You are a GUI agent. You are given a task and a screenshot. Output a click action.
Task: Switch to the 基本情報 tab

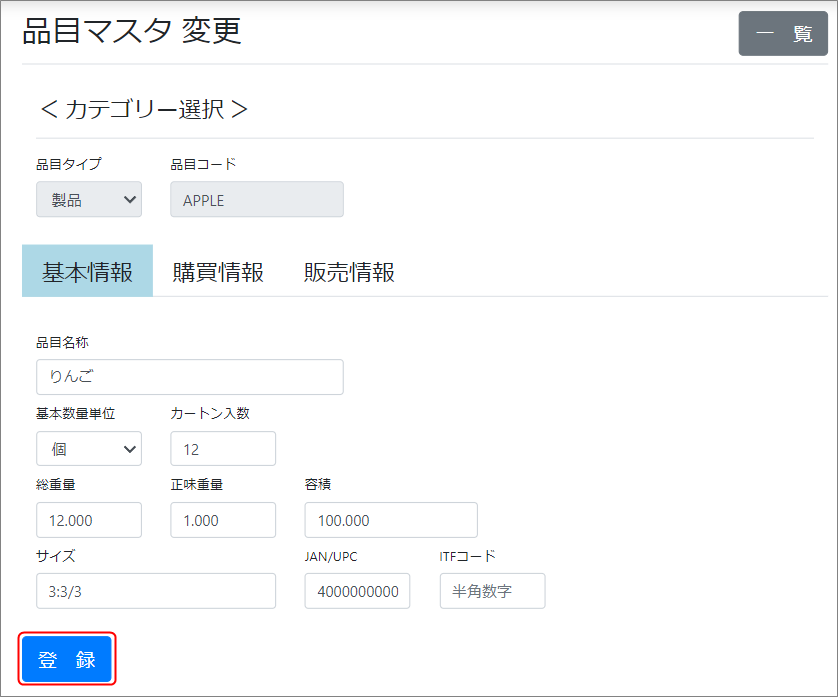(x=87, y=272)
